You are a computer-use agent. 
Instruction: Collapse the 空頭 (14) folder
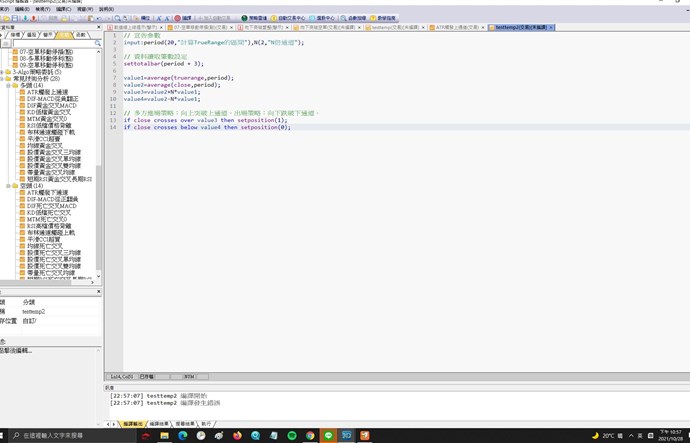11,185
